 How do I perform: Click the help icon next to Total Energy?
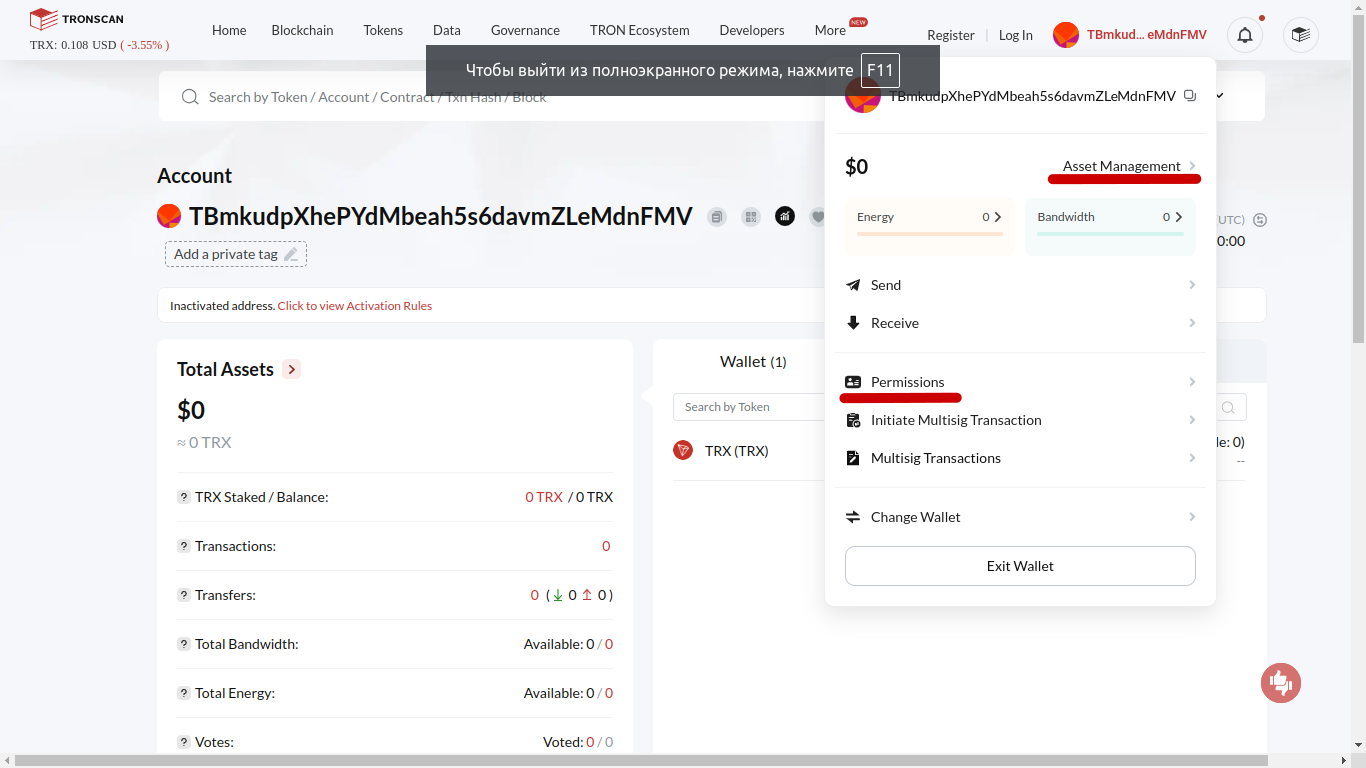(x=184, y=693)
